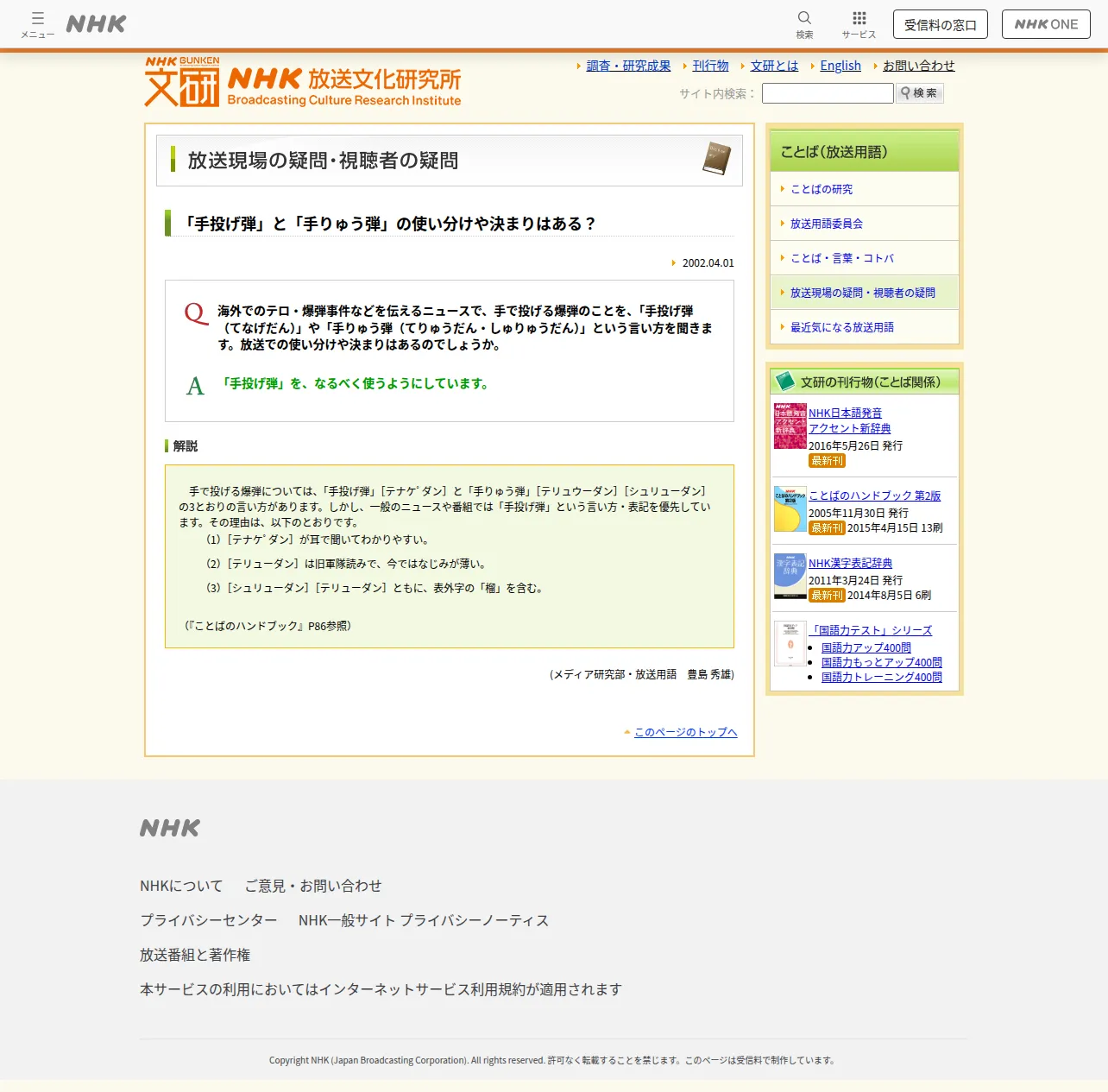
Task: Switch to the English site link
Action: 840,66
